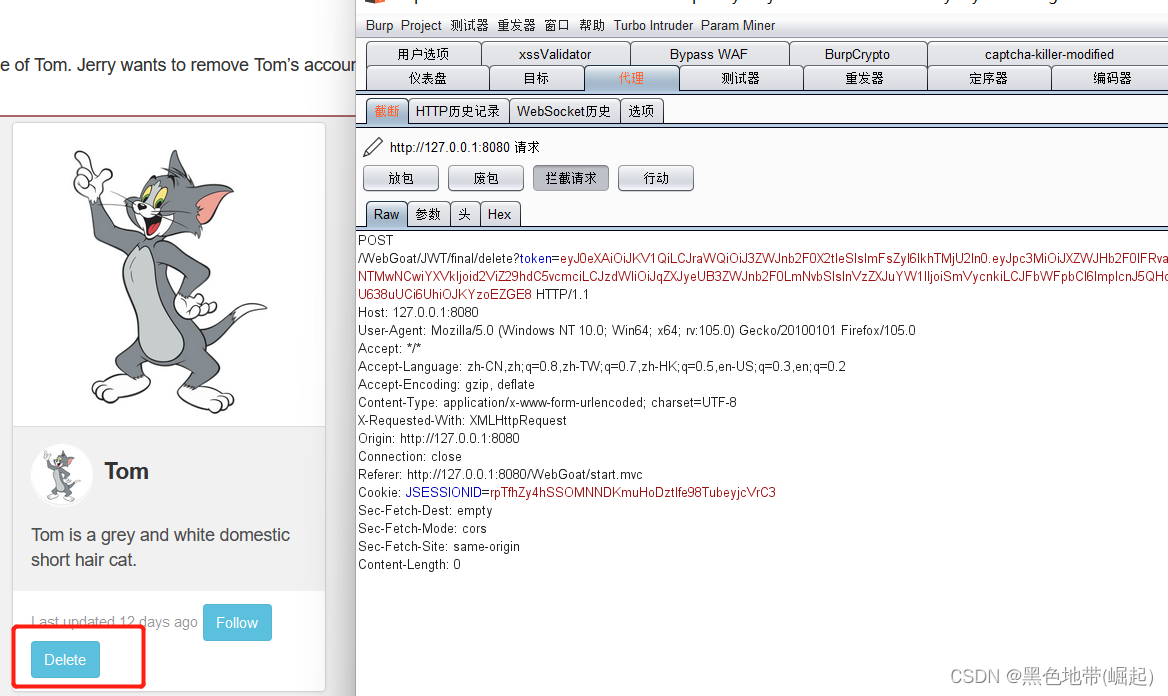
Task: Switch to HTTP历史记录 tab
Action: pyautogui.click(x=458, y=111)
